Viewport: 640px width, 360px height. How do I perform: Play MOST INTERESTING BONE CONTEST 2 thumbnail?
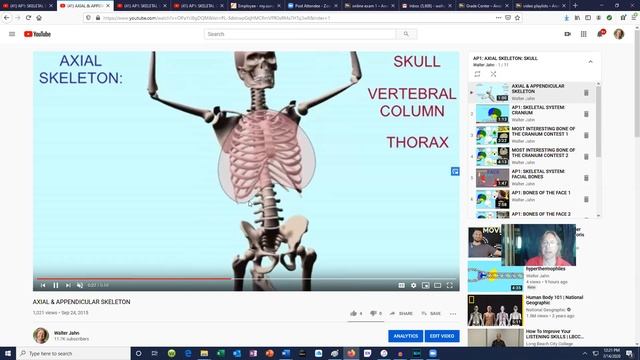pyautogui.click(x=492, y=157)
